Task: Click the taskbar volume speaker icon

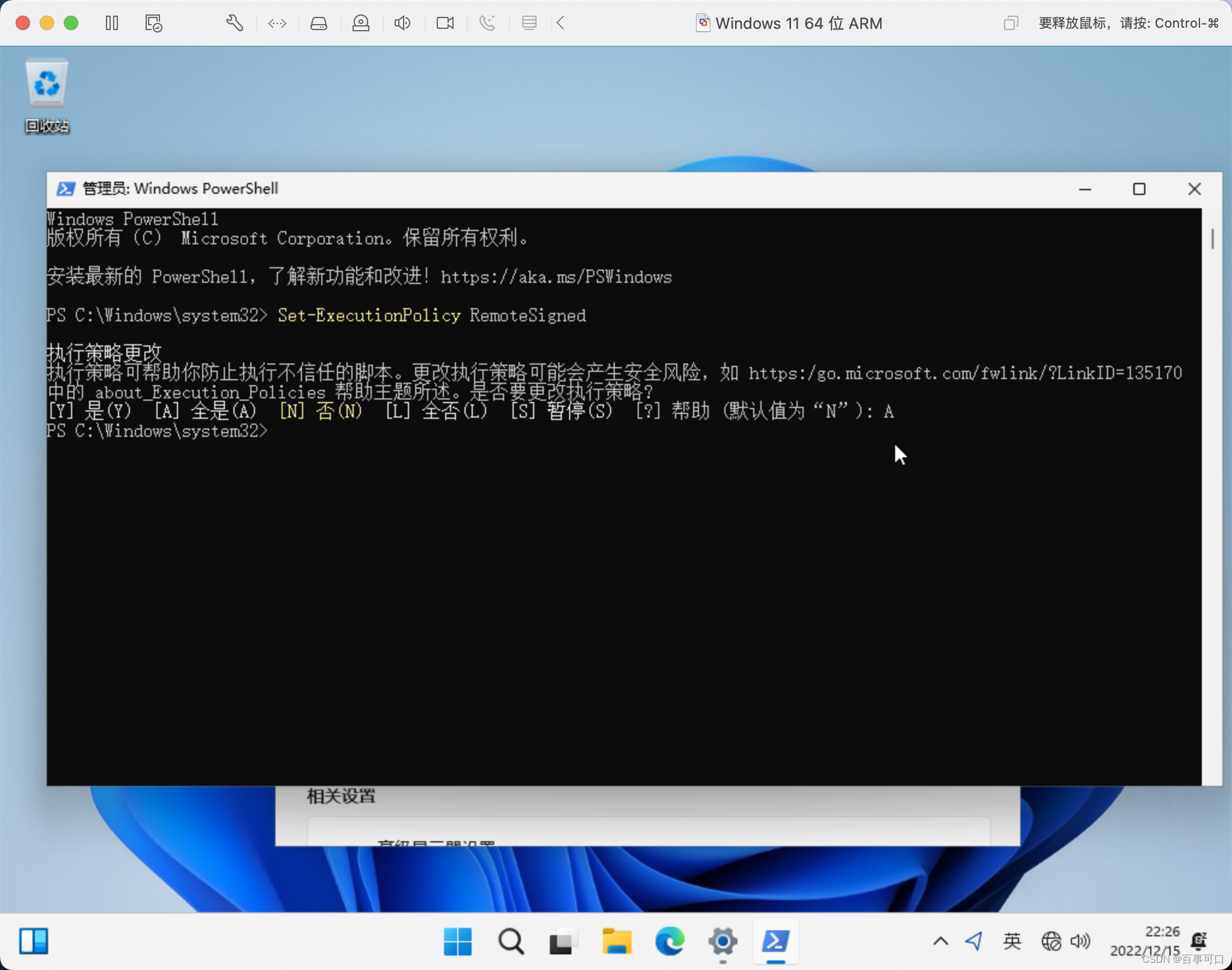Action: [x=1080, y=941]
